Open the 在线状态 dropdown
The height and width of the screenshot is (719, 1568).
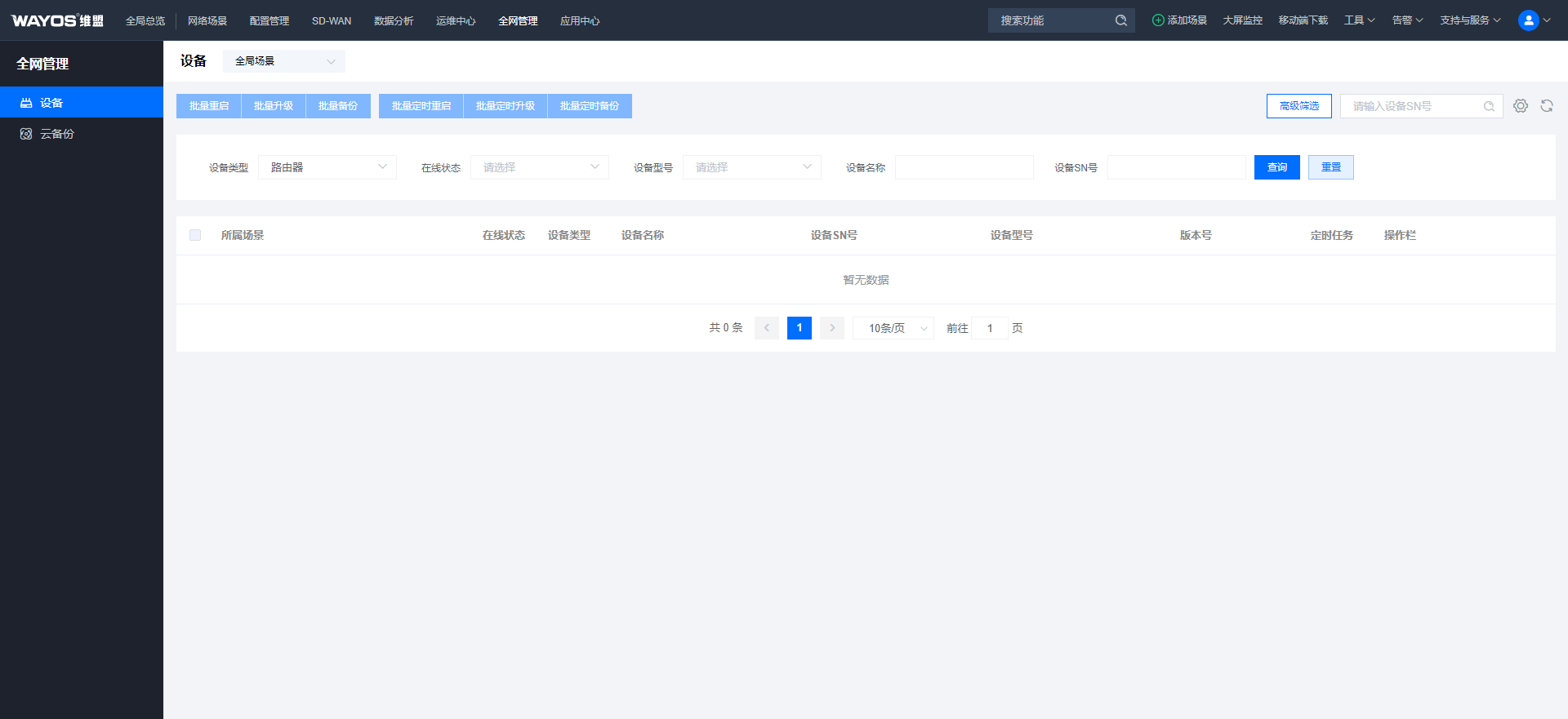539,167
